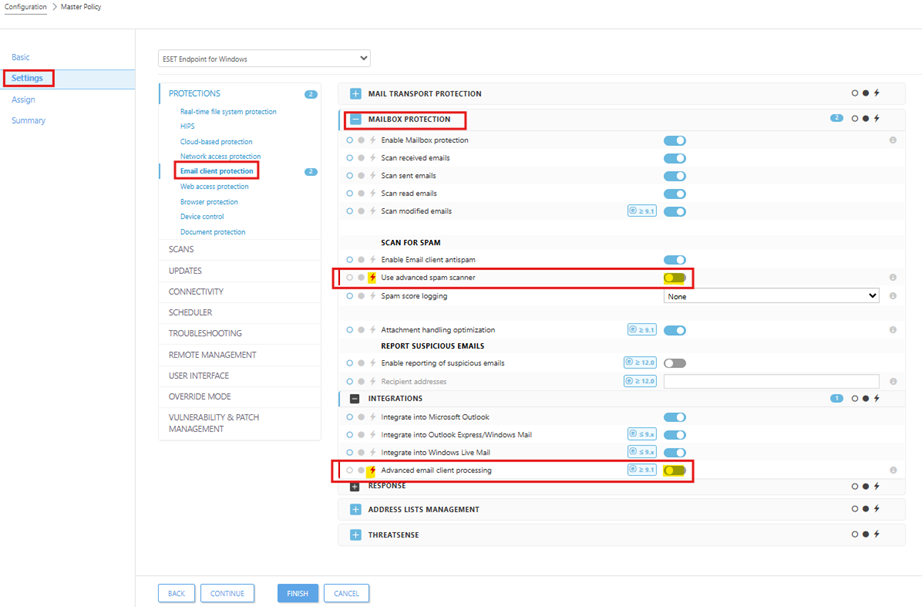This screenshot has width=922, height=607.
Task: Click info icon for Recipient addresses row
Action: [x=893, y=381]
